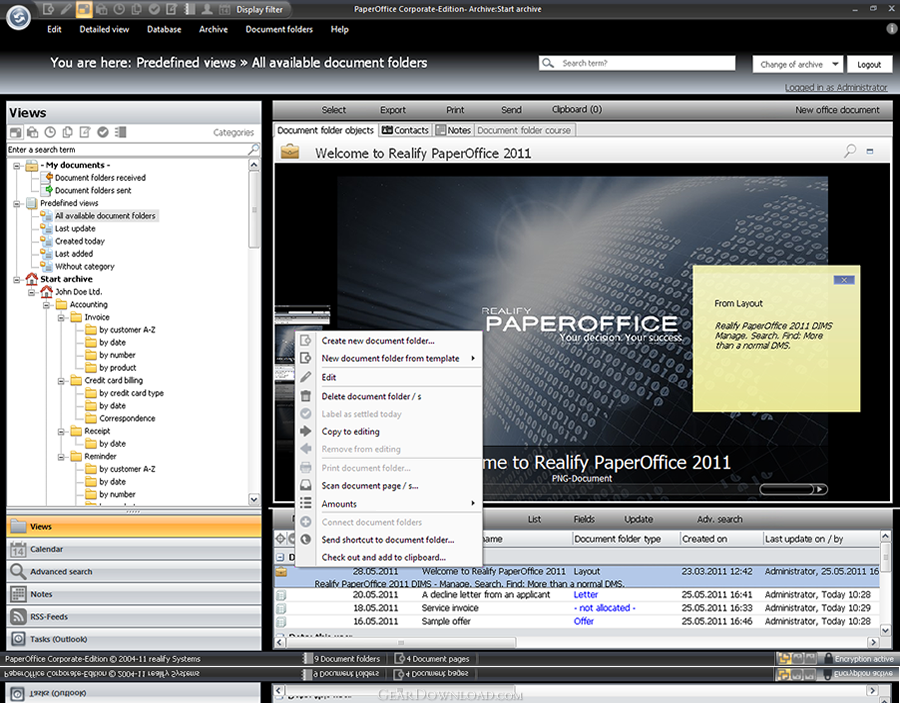Viewport: 900px width, 703px height.
Task: Click the Views panel search term field
Action: (127, 149)
